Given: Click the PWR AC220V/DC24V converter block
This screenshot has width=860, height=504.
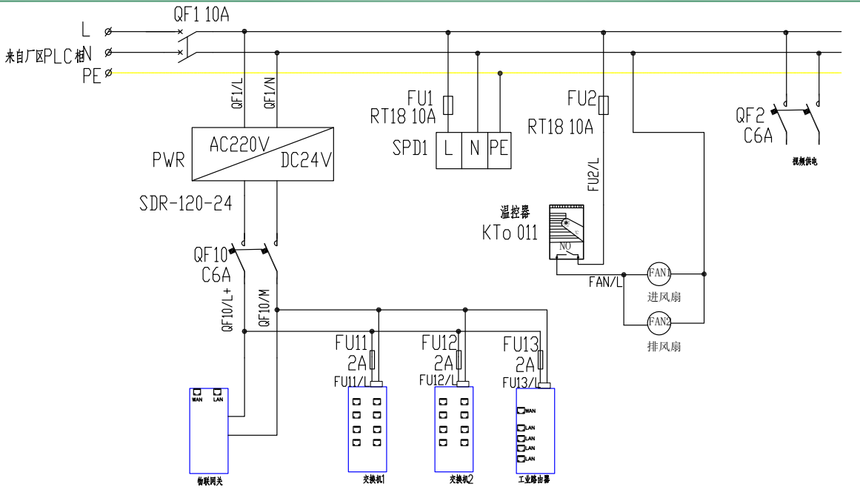Looking at the screenshot, I should [263, 154].
